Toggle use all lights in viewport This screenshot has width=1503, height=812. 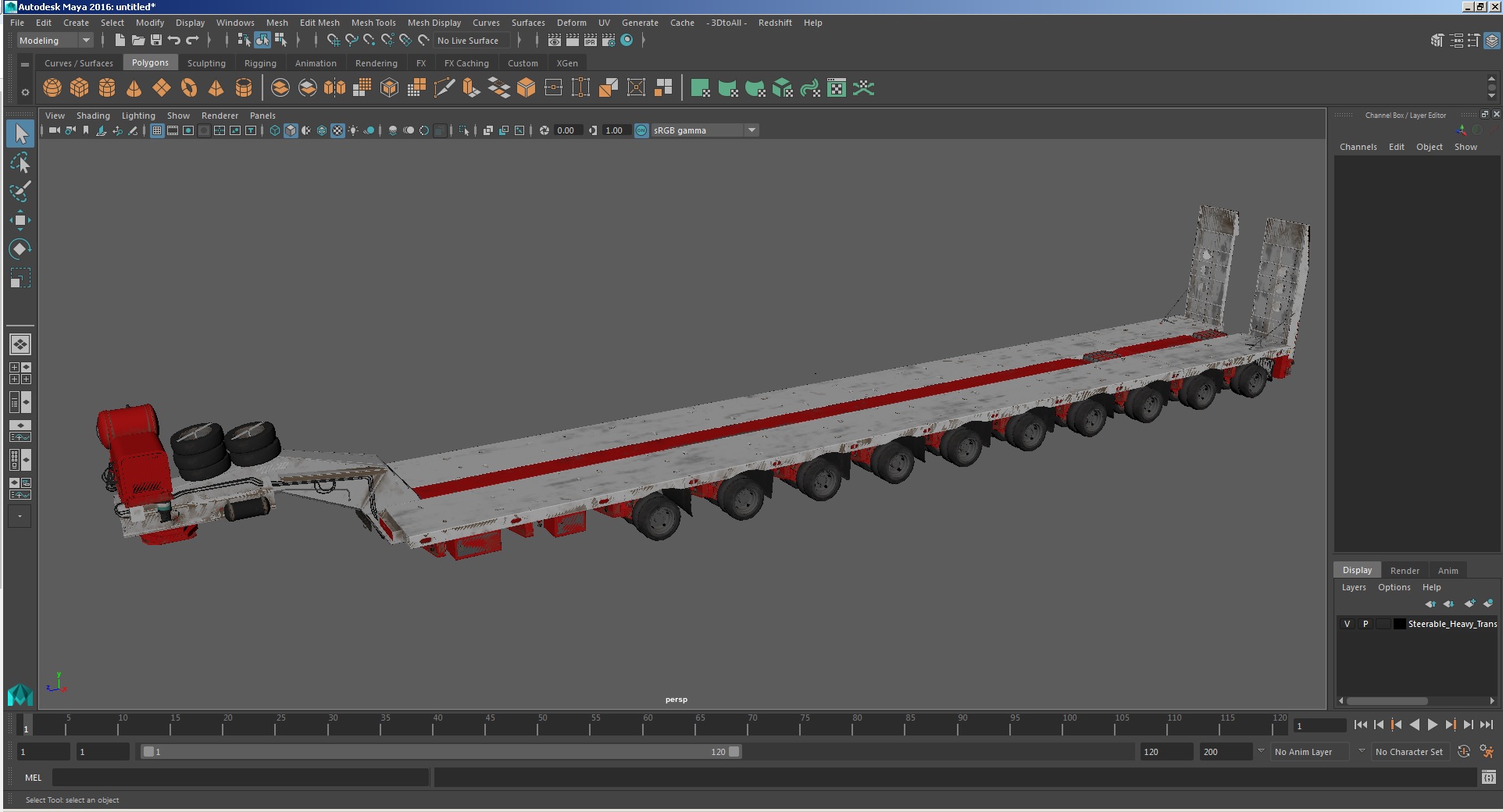click(353, 130)
